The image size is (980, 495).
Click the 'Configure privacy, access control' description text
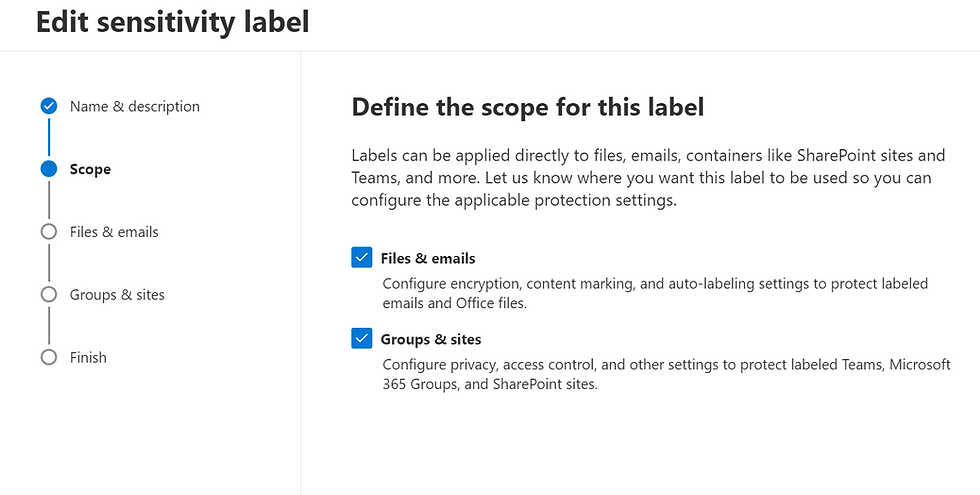click(x=666, y=374)
